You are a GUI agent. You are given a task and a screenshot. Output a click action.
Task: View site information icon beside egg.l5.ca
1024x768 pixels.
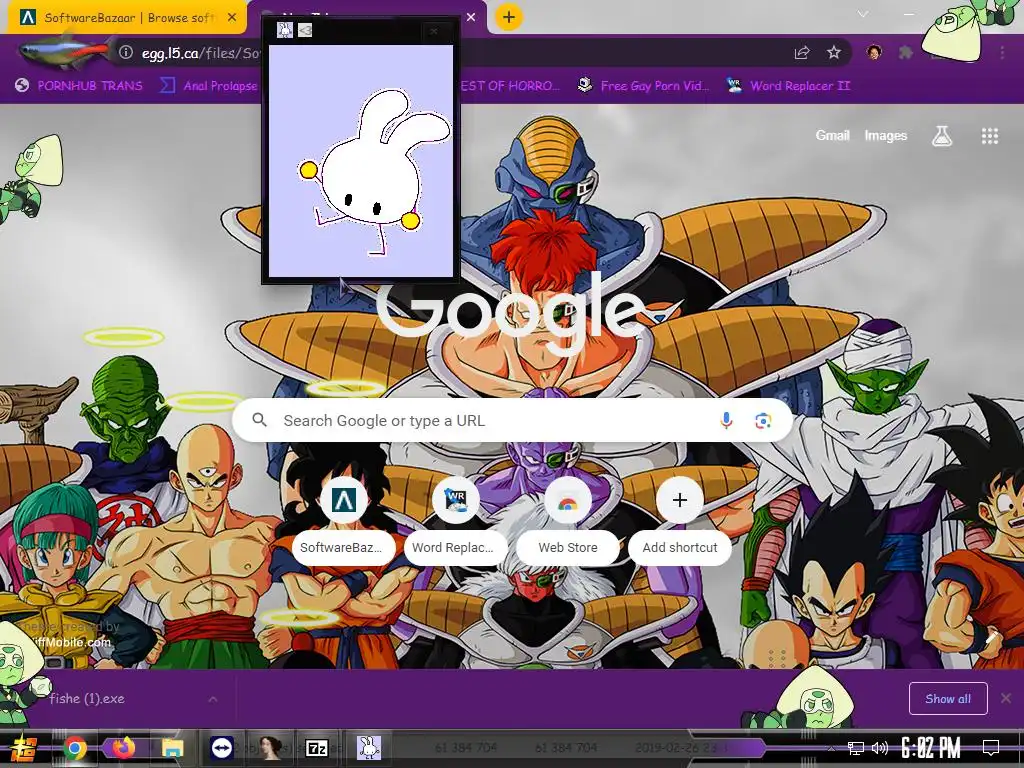[x=126, y=53]
